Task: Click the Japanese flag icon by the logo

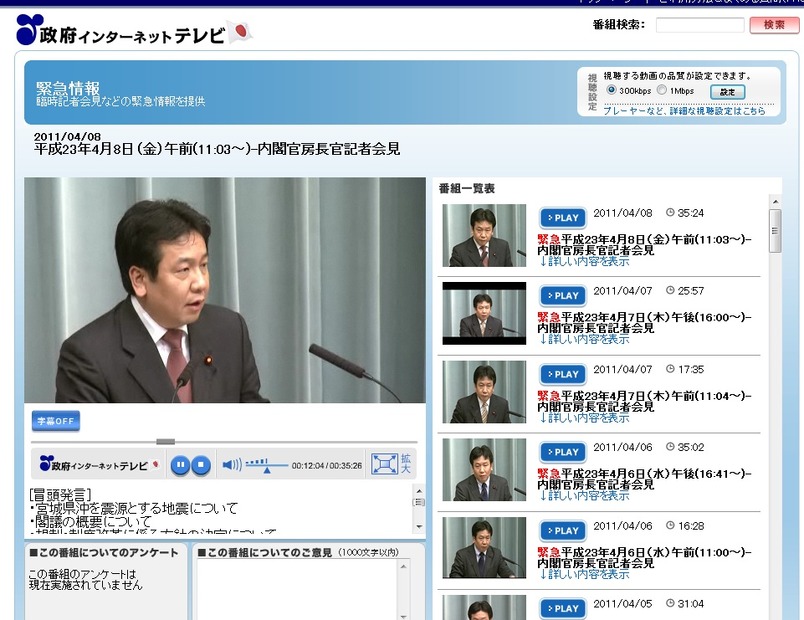Action: click(x=240, y=31)
